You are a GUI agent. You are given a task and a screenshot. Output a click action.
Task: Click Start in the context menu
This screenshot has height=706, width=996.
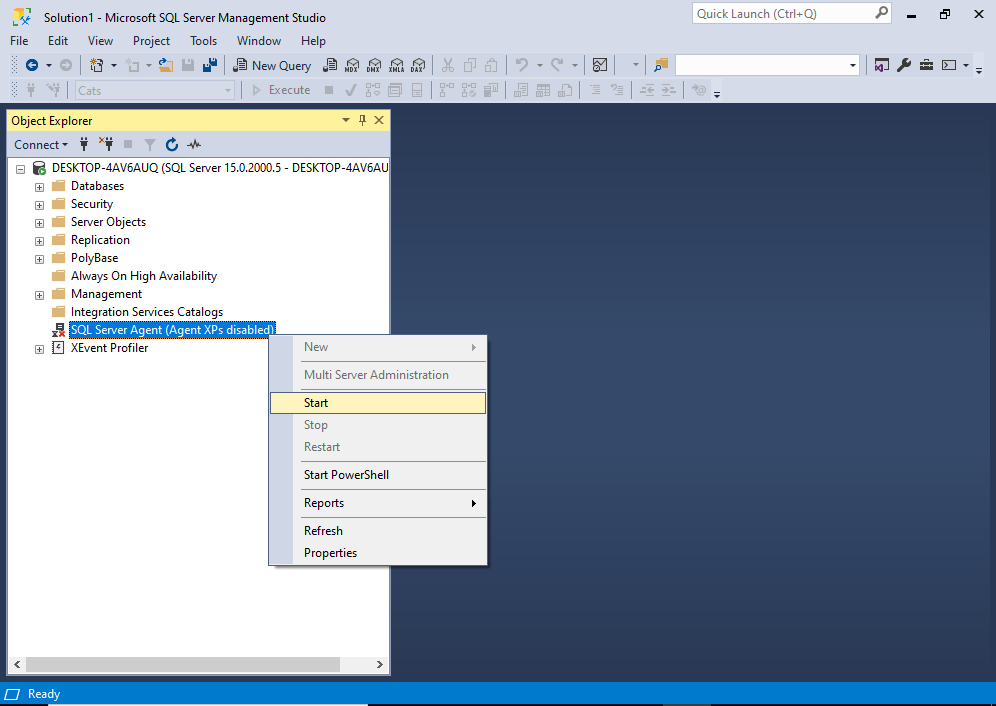(x=316, y=402)
